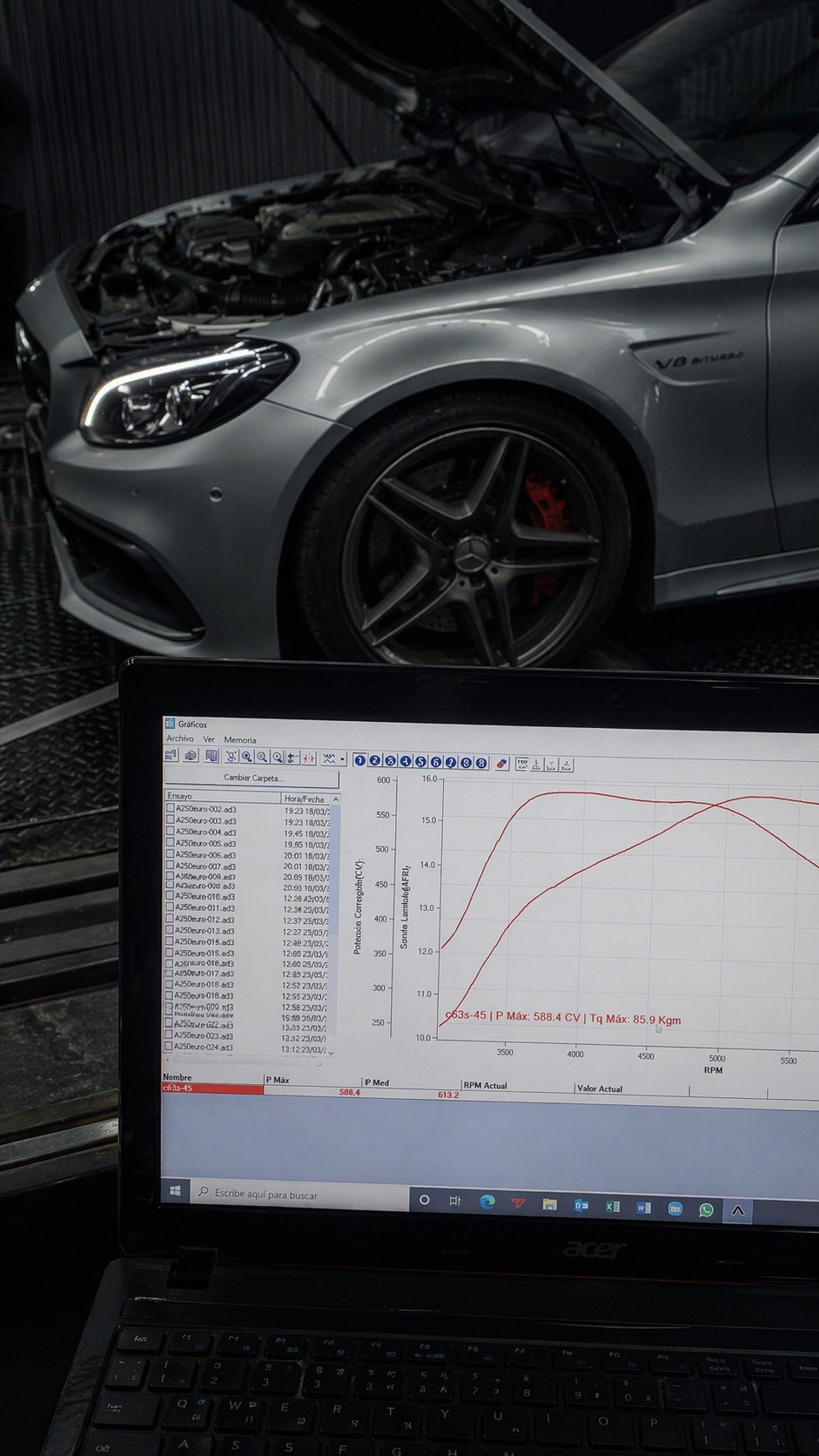Click the first toolbar icon below Archivo
The width and height of the screenshot is (819, 1456).
point(171,756)
